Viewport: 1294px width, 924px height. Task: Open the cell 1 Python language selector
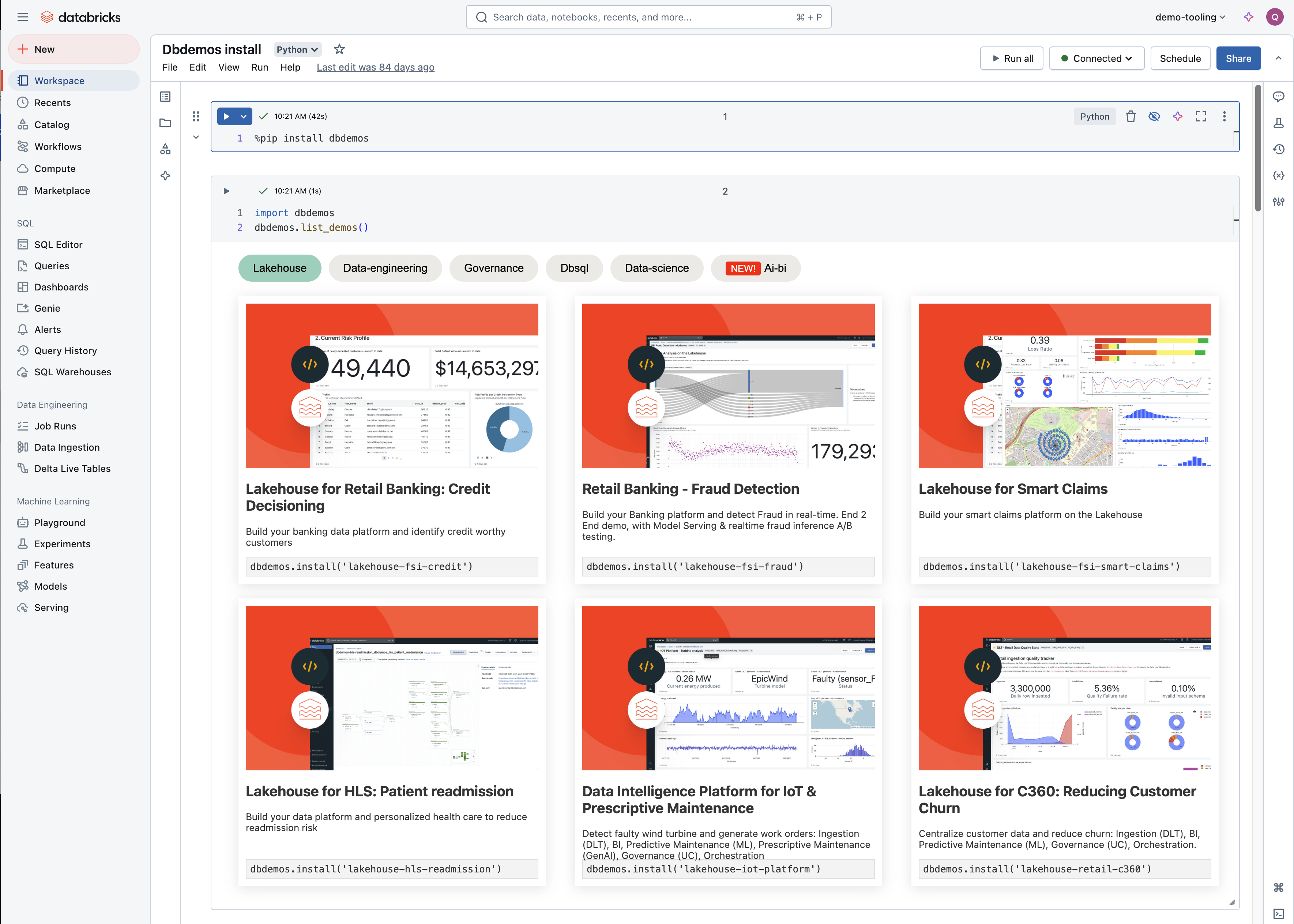pos(1094,116)
